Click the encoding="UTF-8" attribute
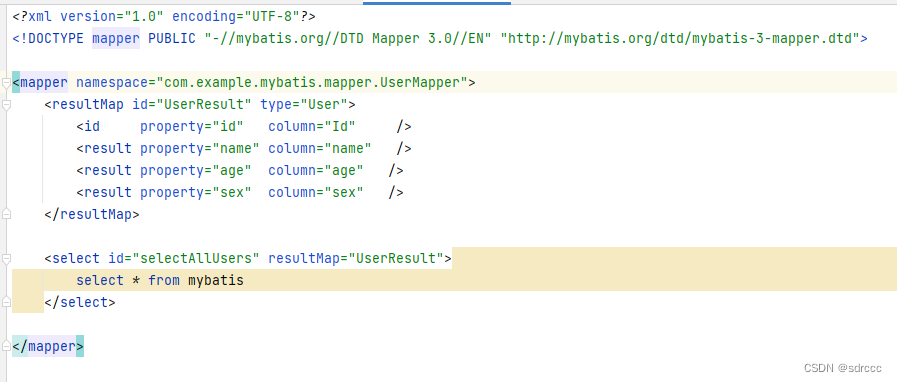Viewport: 897px width, 382px height. tap(236, 17)
